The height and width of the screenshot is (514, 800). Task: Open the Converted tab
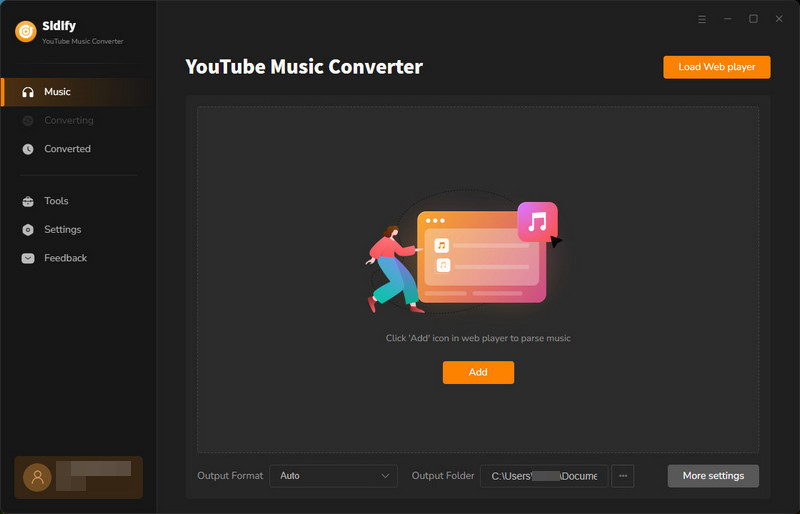[78, 149]
